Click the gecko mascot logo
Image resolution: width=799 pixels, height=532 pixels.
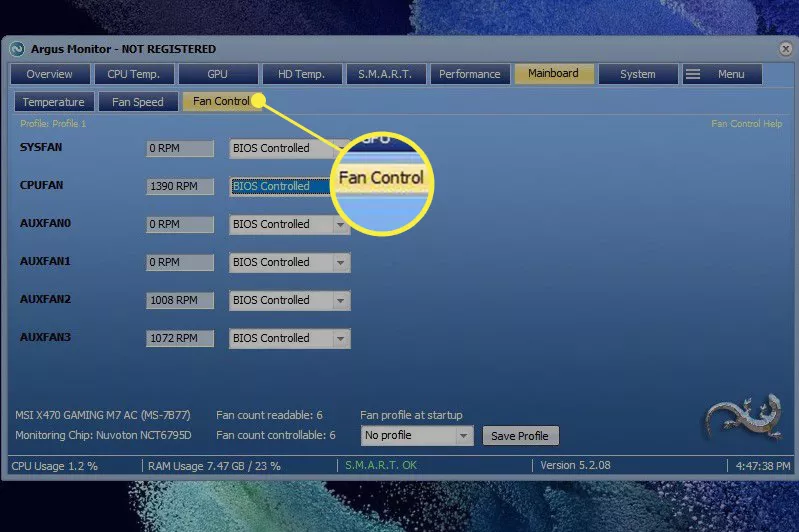(x=743, y=416)
